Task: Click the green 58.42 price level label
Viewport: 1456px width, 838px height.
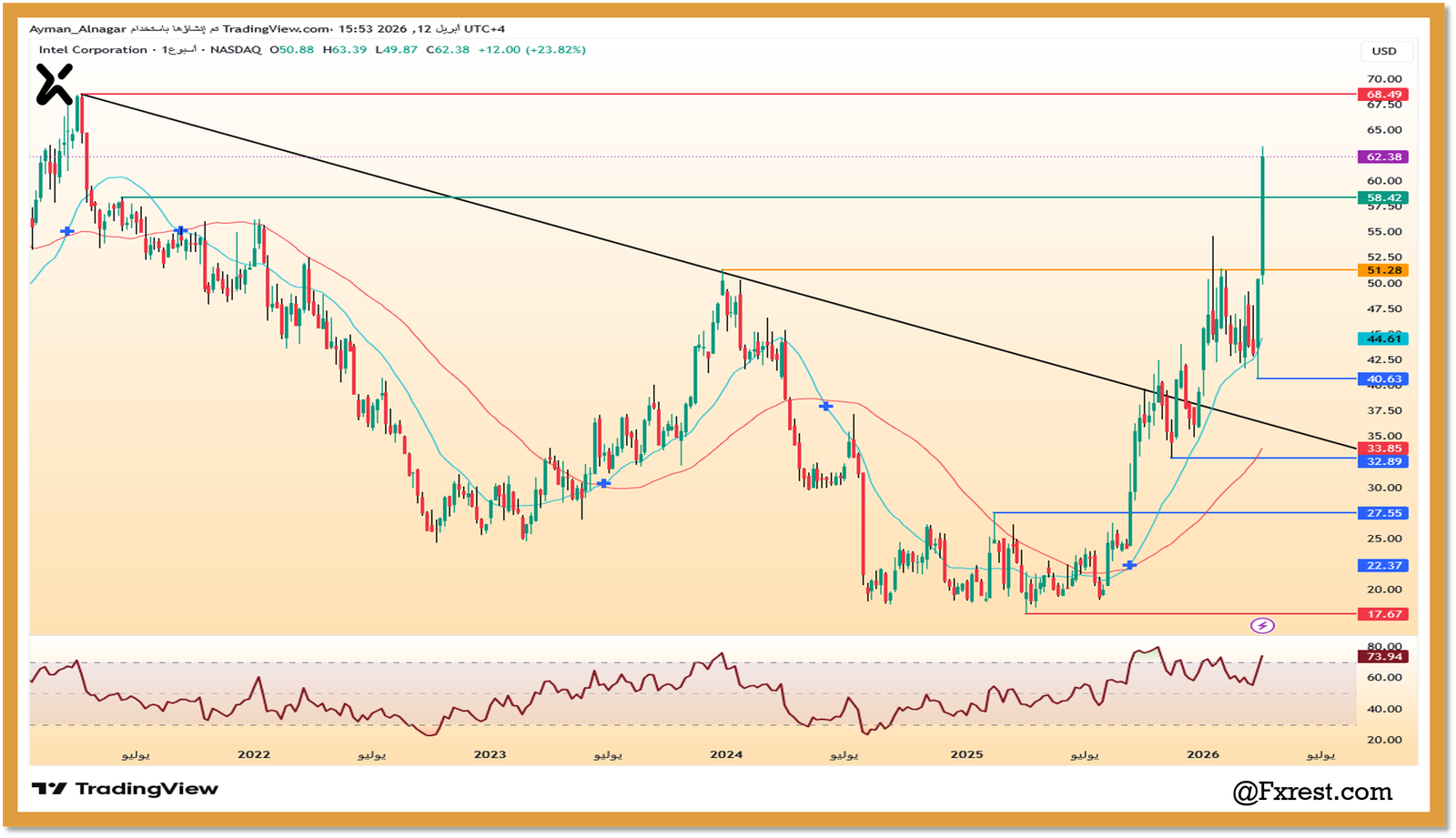Action: (x=1383, y=197)
